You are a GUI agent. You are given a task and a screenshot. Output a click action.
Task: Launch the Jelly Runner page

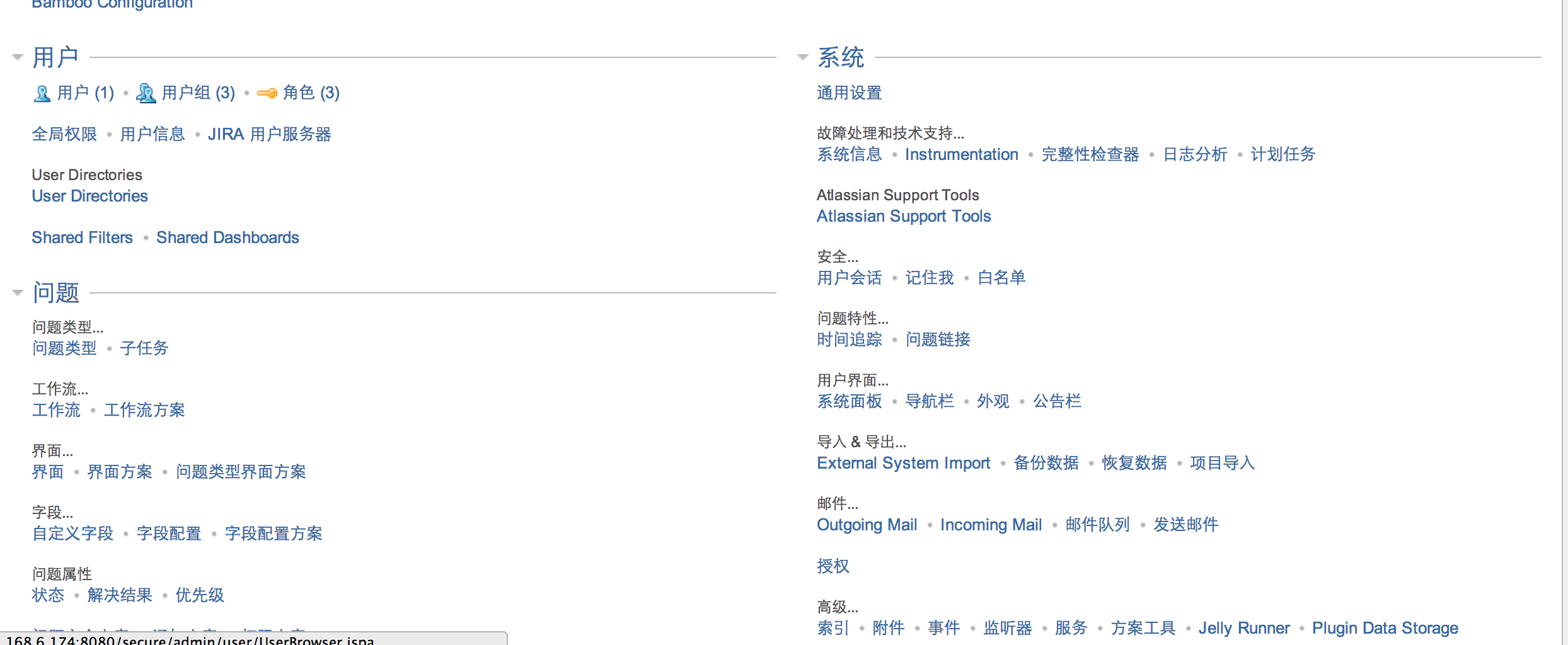pos(1243,628)
